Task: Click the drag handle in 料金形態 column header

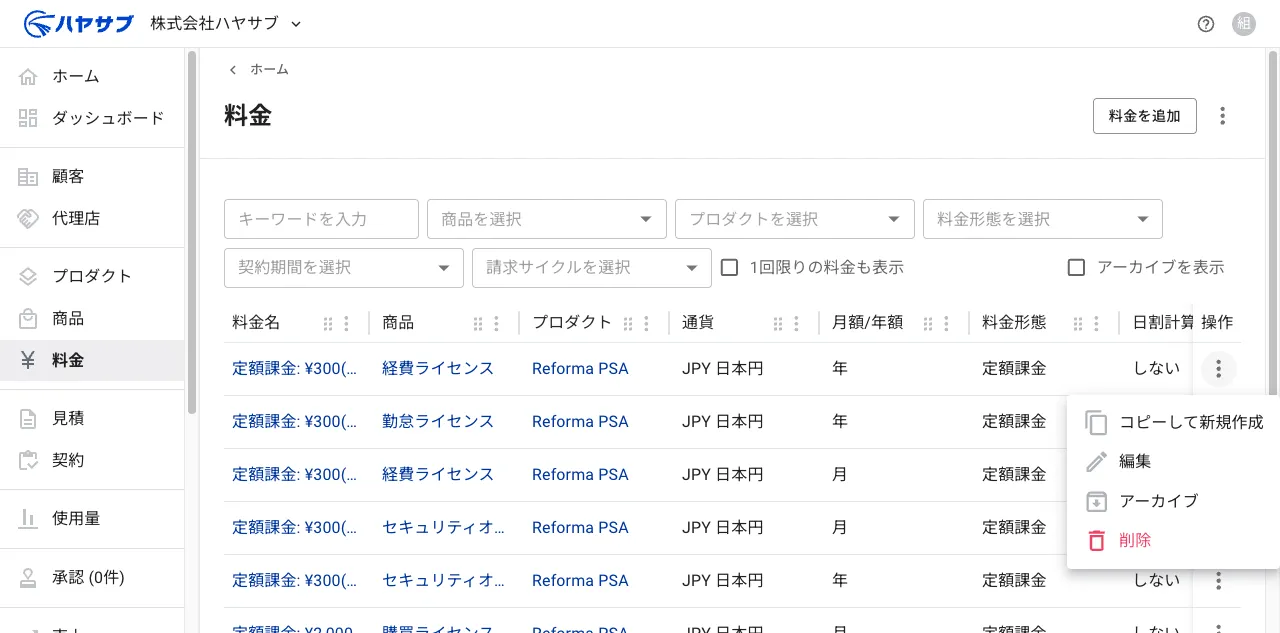Action: click(1078, 324)
